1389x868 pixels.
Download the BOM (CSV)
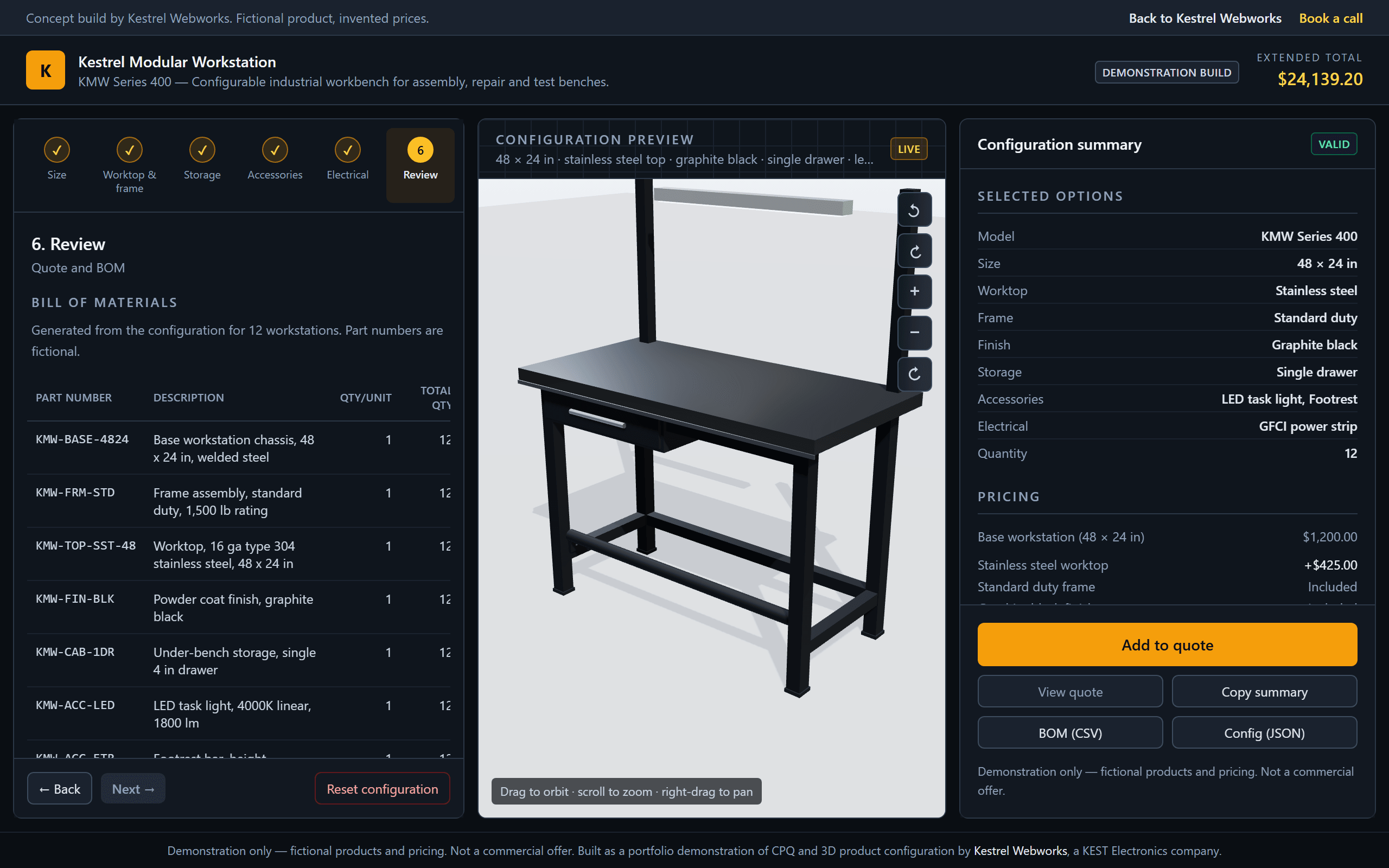click(1070, 733)
